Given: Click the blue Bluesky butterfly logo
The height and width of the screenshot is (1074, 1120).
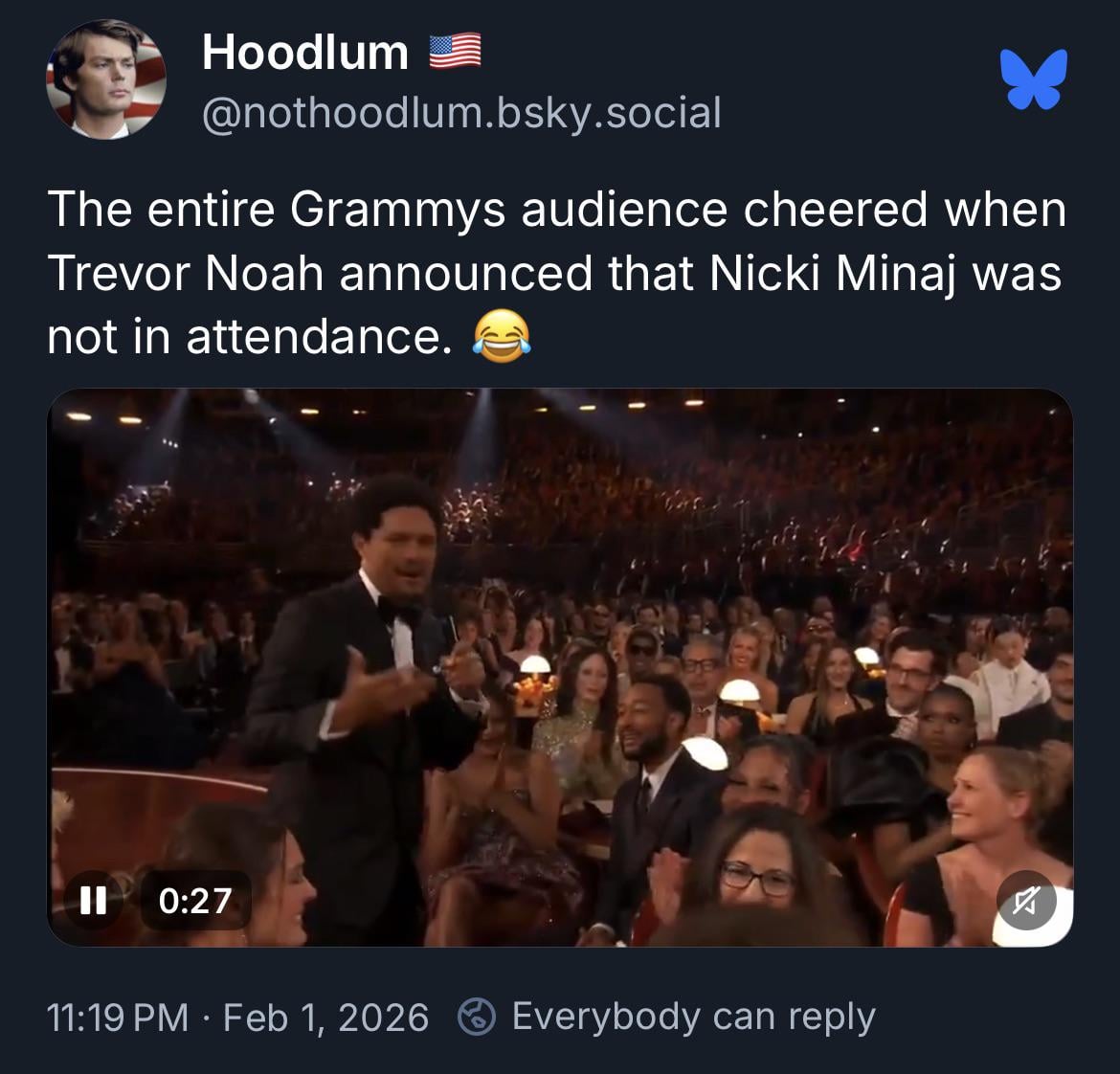Looking at the screenshot, I should (1033, 78).
